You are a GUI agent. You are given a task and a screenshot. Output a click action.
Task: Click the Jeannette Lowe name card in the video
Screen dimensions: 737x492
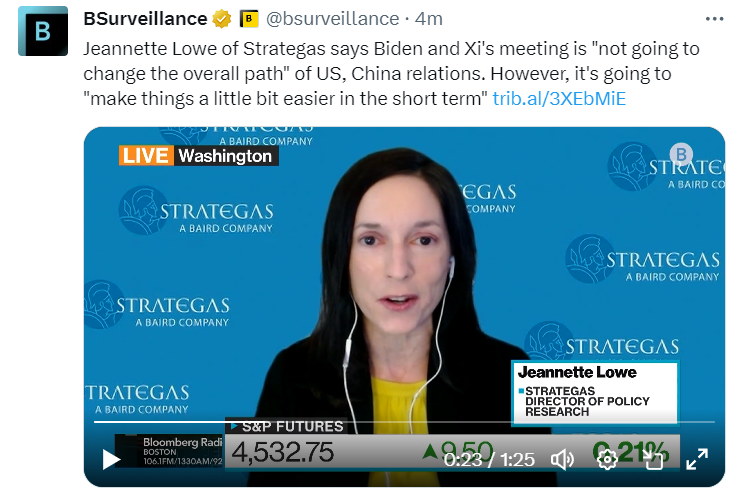595,393
